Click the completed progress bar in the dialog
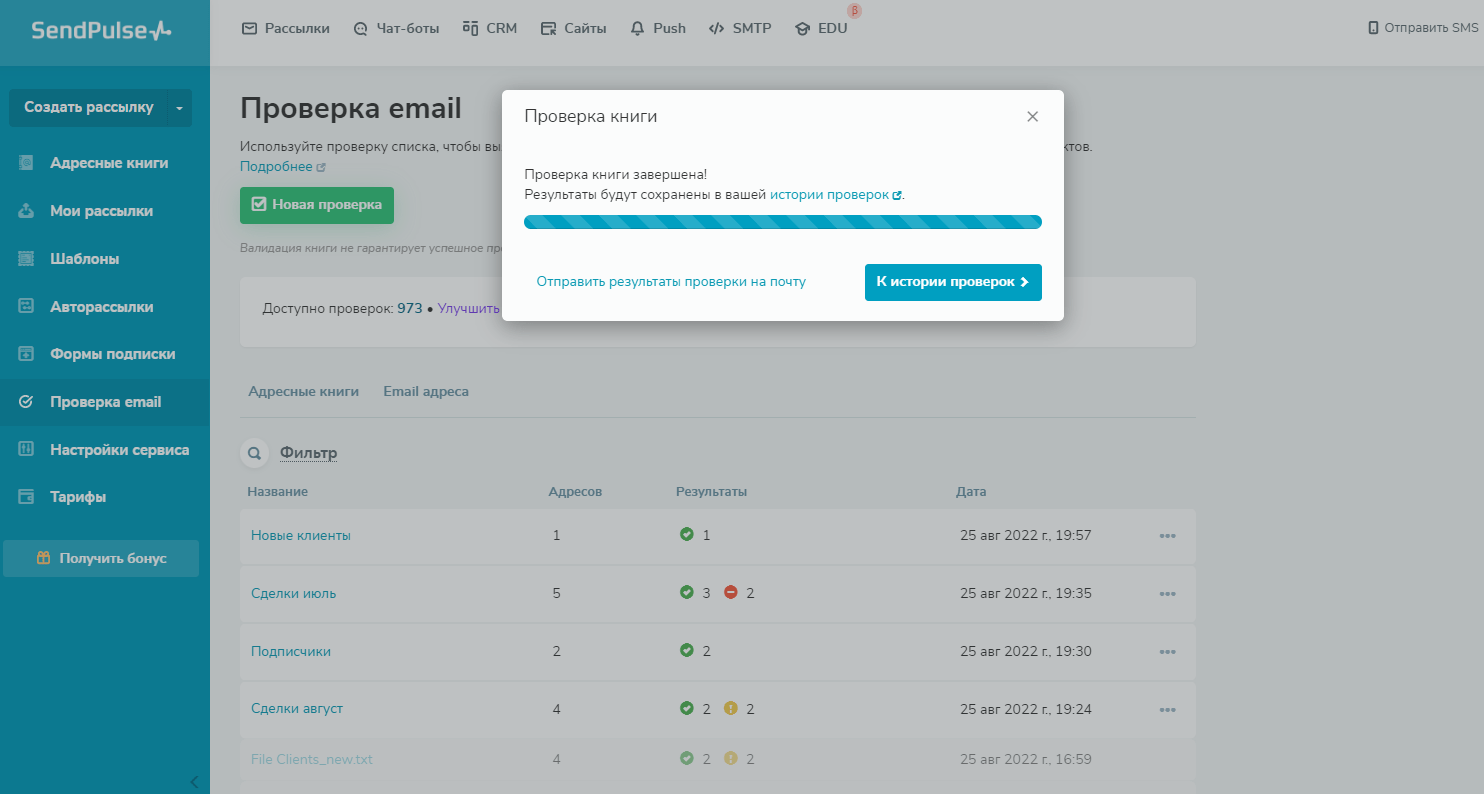 pos(782,222)
